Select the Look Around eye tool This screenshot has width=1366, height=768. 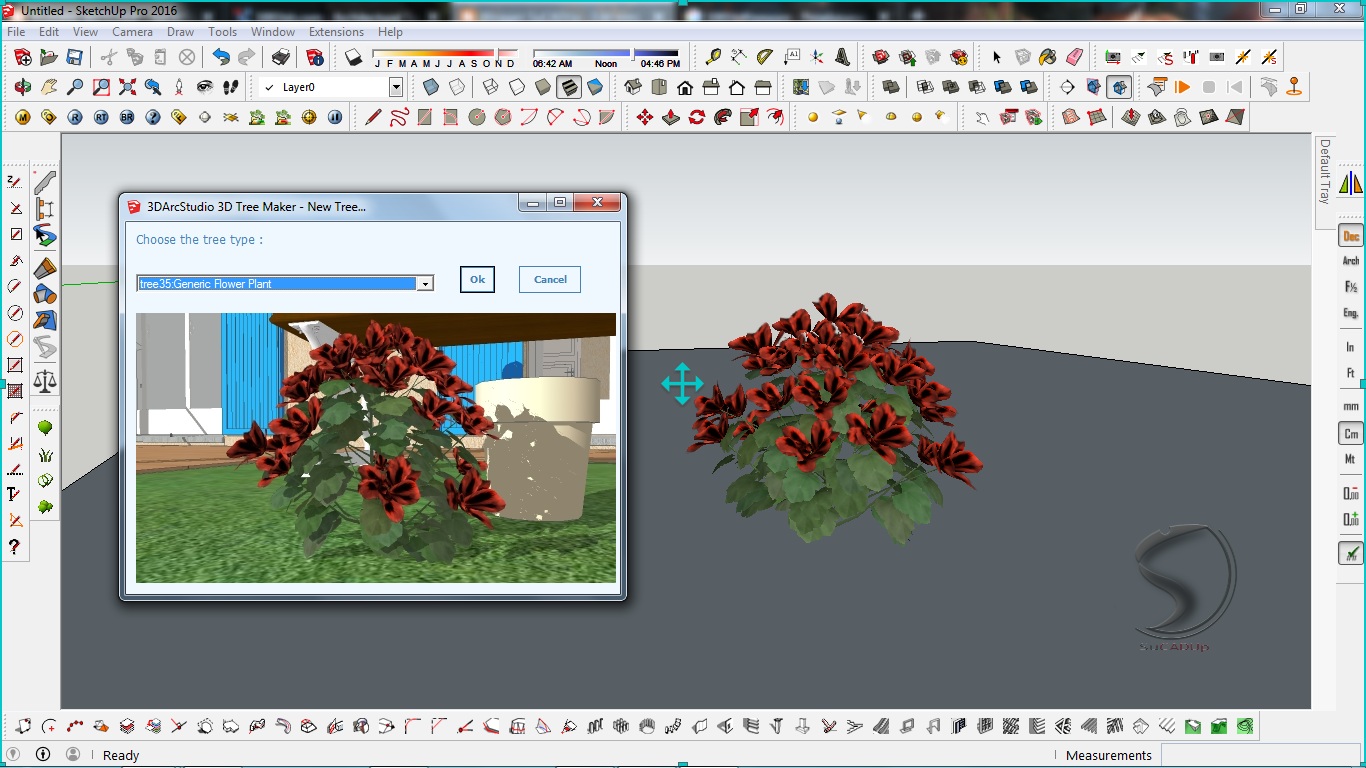(x=206, y=87)
